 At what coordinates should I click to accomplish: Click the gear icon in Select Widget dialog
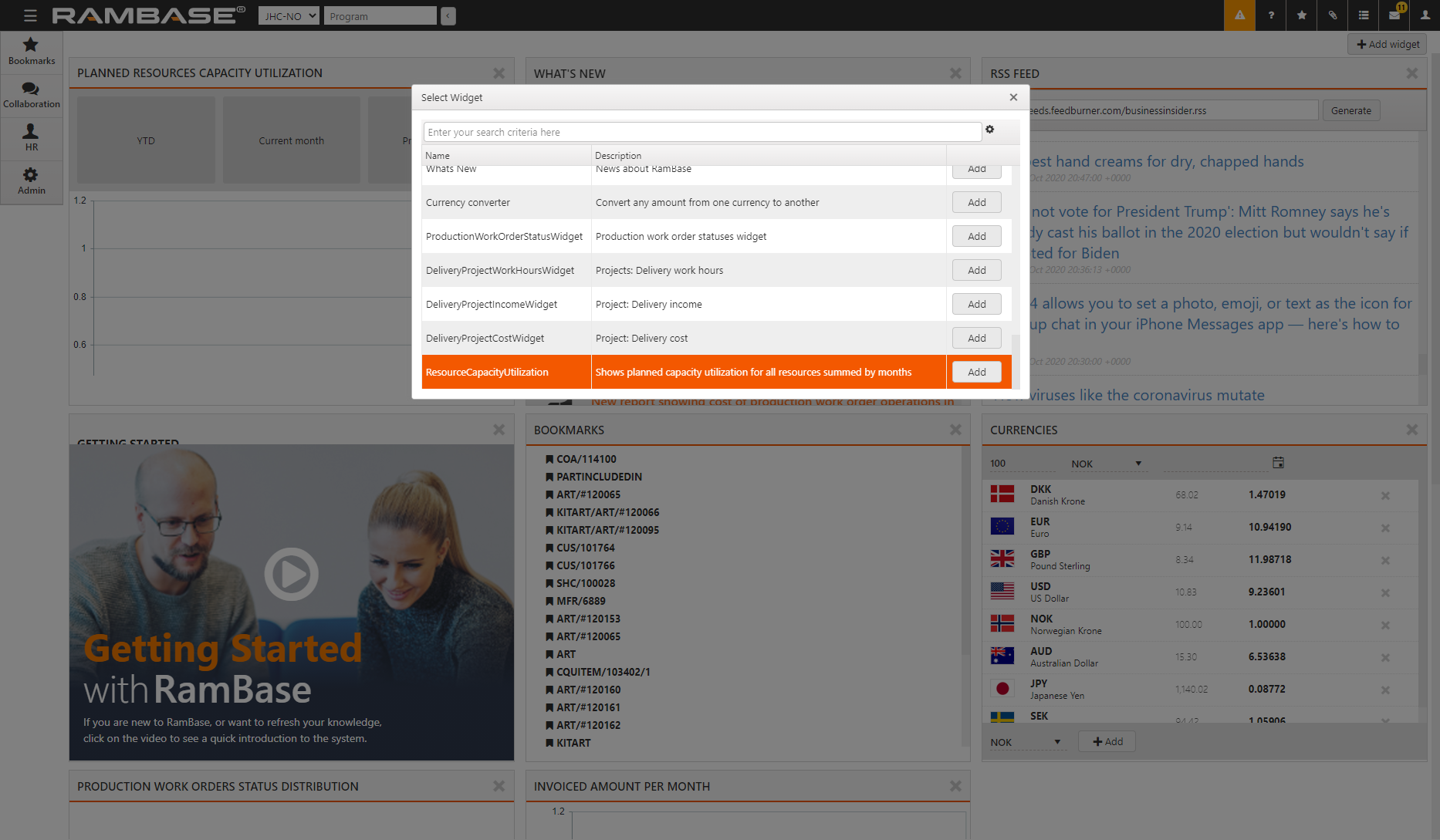tap(990, 130)
